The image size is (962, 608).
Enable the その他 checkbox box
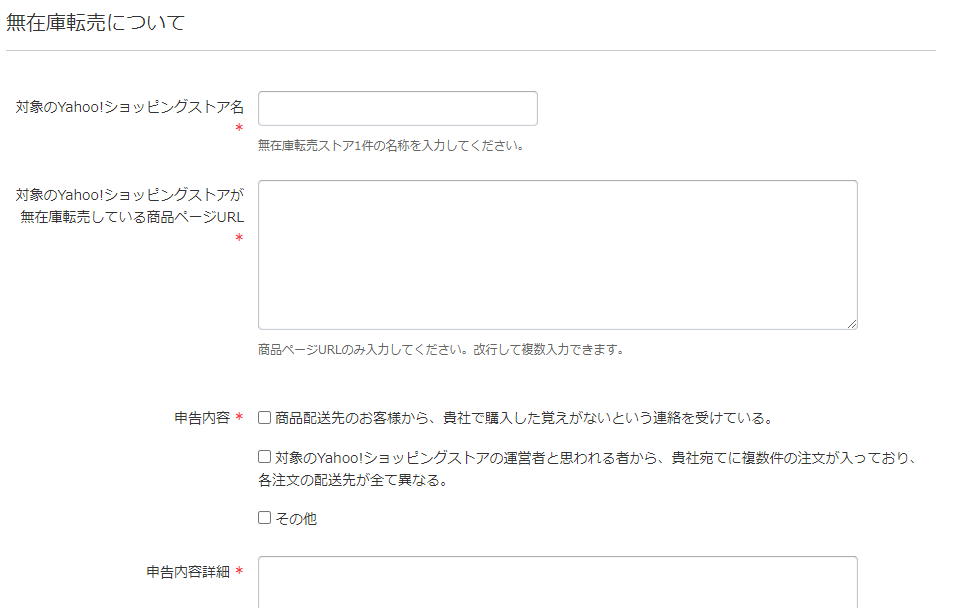264,518
